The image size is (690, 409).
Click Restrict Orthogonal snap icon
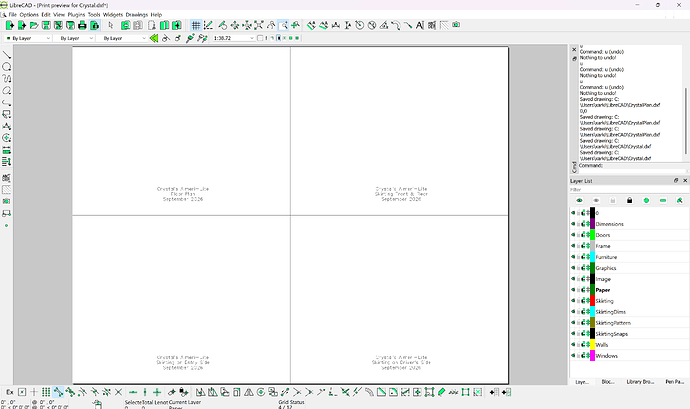click(157, 392)
